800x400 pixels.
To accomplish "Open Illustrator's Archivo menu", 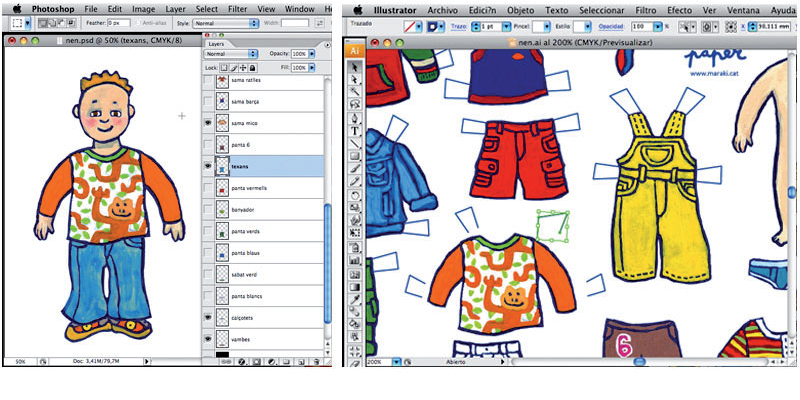I will (x=443, y=10).
